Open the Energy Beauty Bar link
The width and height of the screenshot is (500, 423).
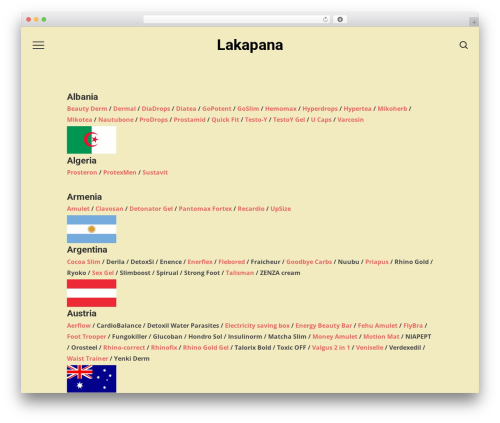point(324,325)
